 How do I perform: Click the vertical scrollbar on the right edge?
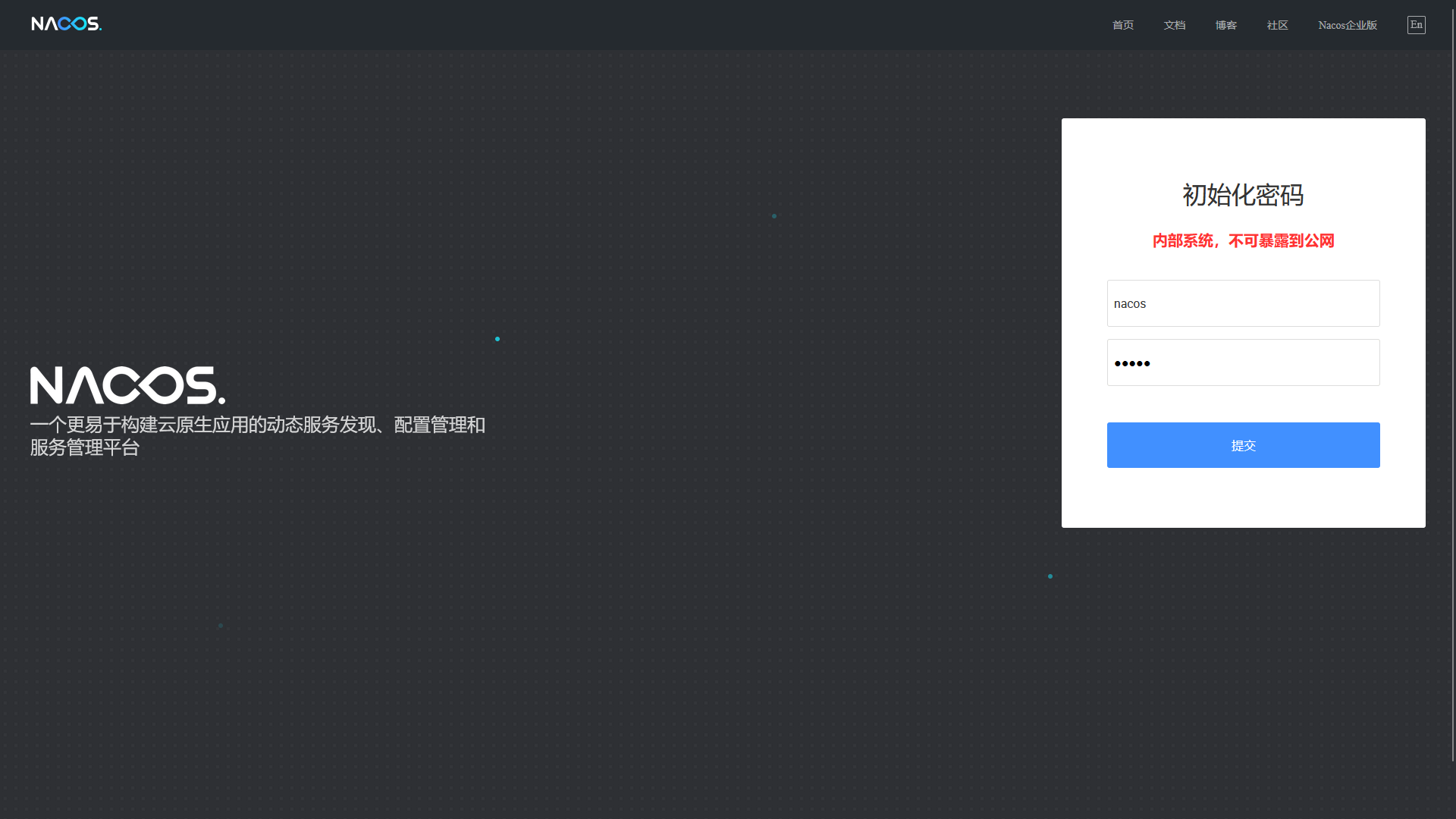pyautogui.click(x=1453, y=379)
